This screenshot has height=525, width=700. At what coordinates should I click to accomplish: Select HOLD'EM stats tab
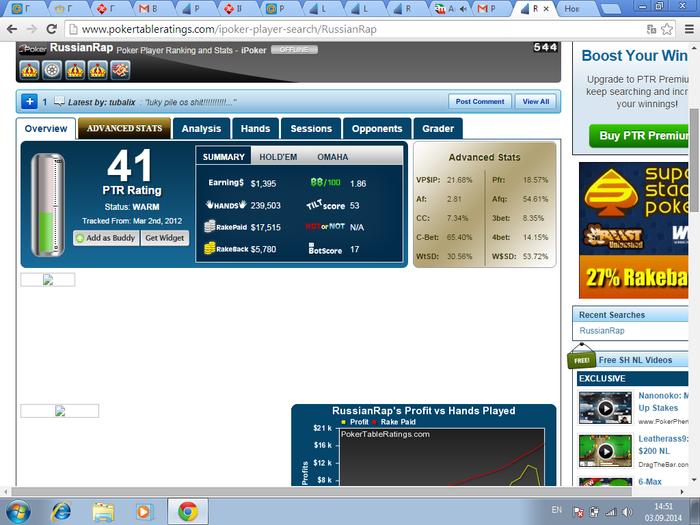point(278,157)
